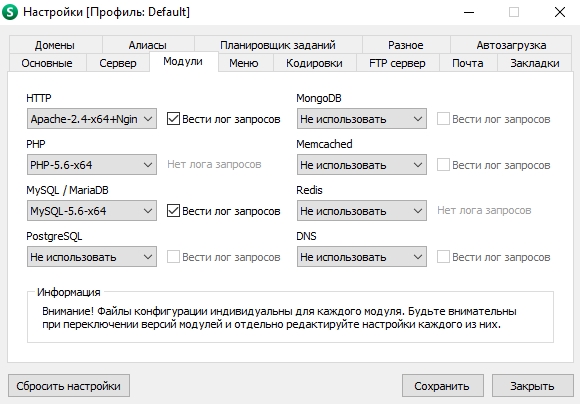Open the DNS module dropdown
Screen dimensions: 580x404
(x=362, y=257)
